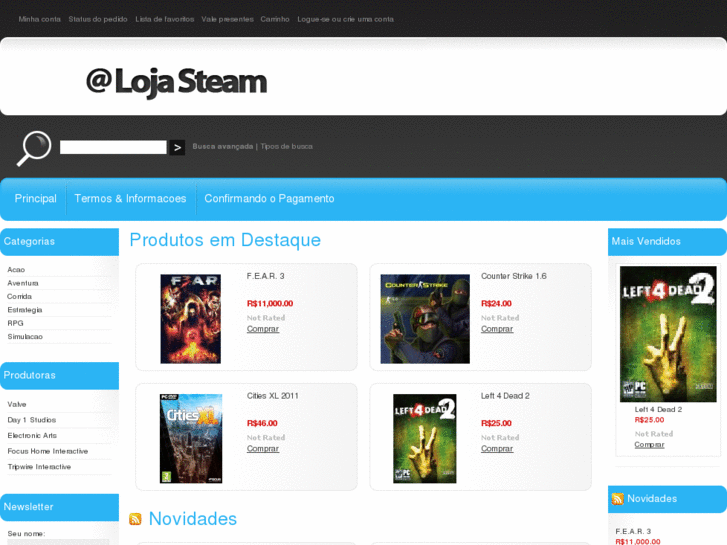727x545 pixels.
Task: Select the Corrida category
Action: click(x=19, y=296)
